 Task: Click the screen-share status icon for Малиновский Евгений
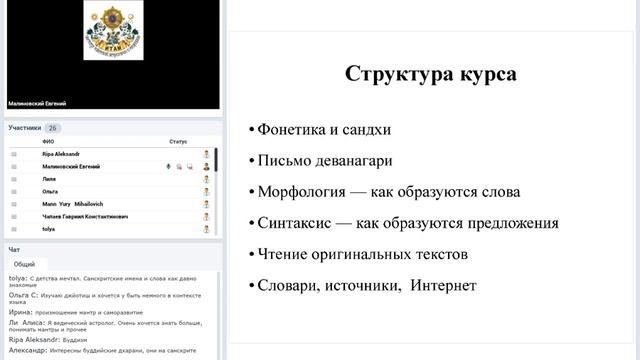(x=190, y=167)
